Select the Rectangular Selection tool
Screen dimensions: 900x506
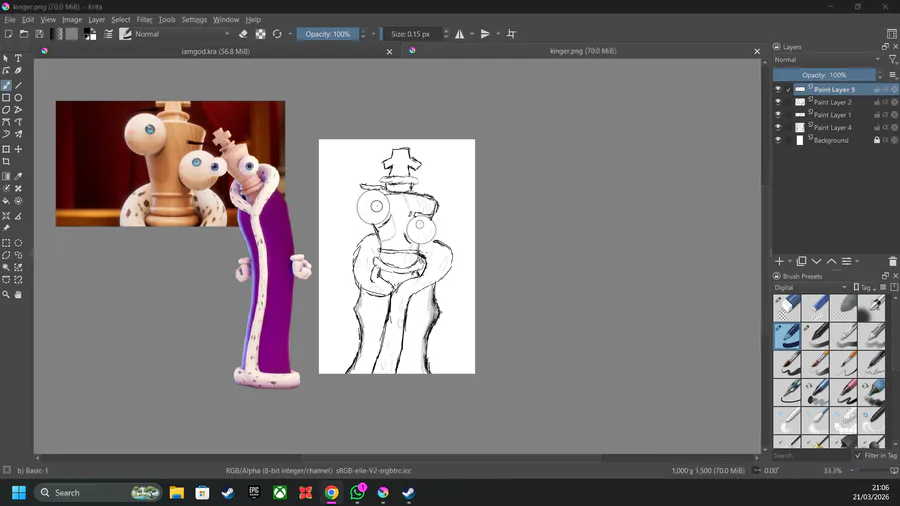tap(6, 243)
